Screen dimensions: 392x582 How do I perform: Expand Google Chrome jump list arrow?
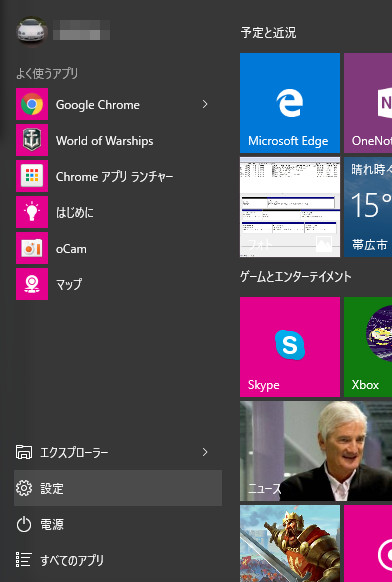205,104
